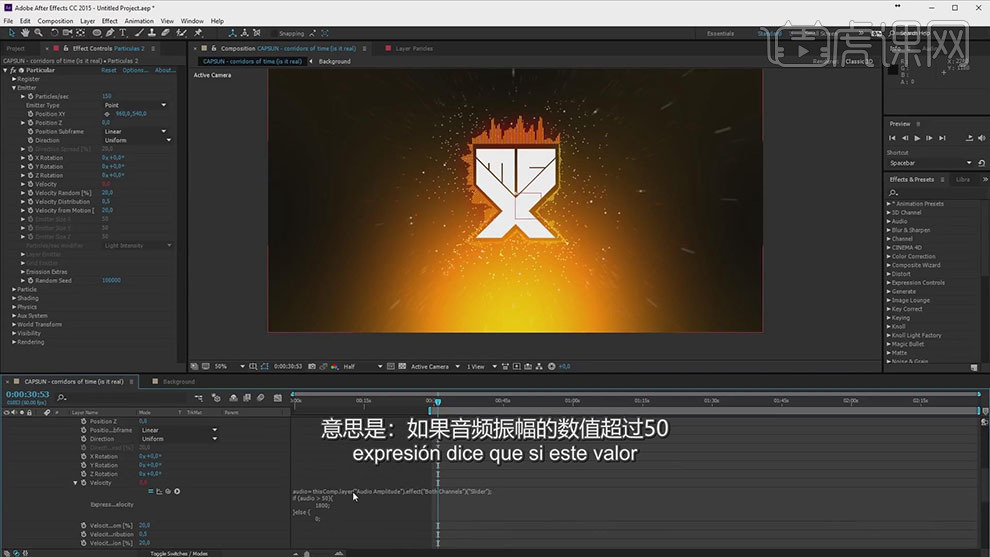Select the Zoom magnifier tool
Image resolution: width=990 pixels, height=557 pixels.
pyautogui.click(x=39, y=33)
